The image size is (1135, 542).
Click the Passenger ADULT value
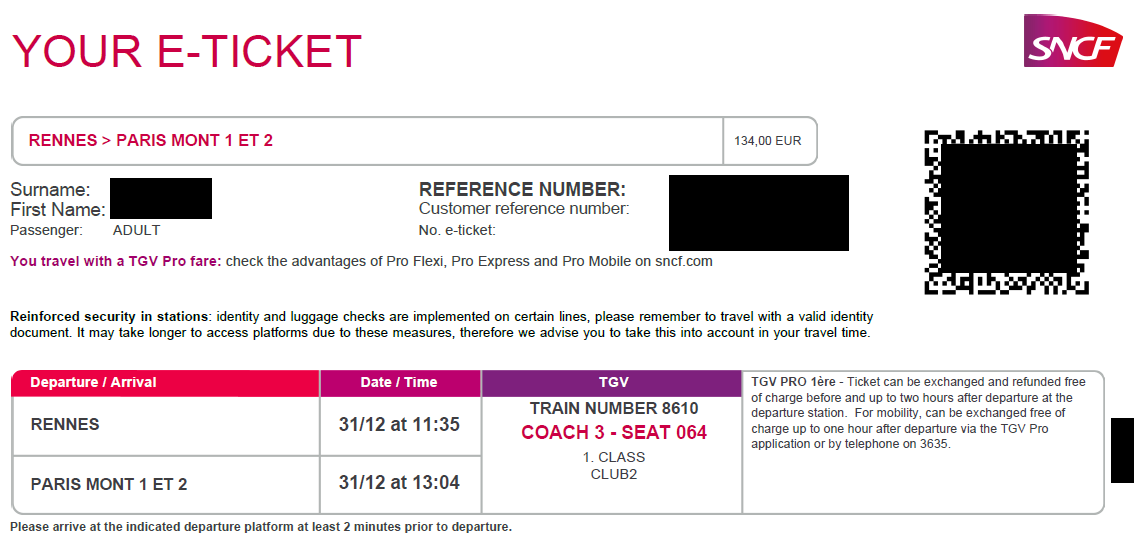pos(137,231)
